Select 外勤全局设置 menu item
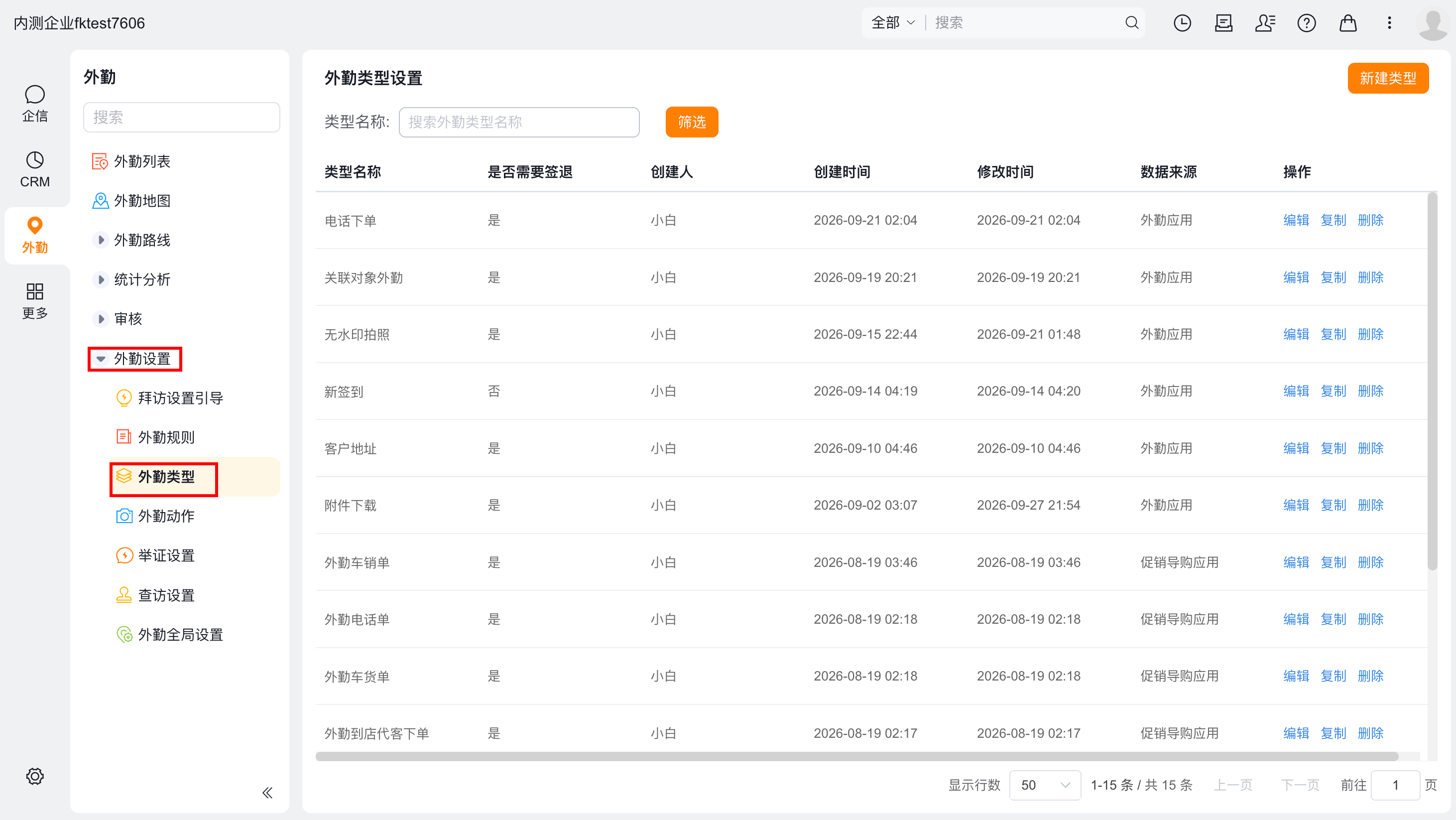Screen dimensions: 1456x820 (x=170, y=635)
